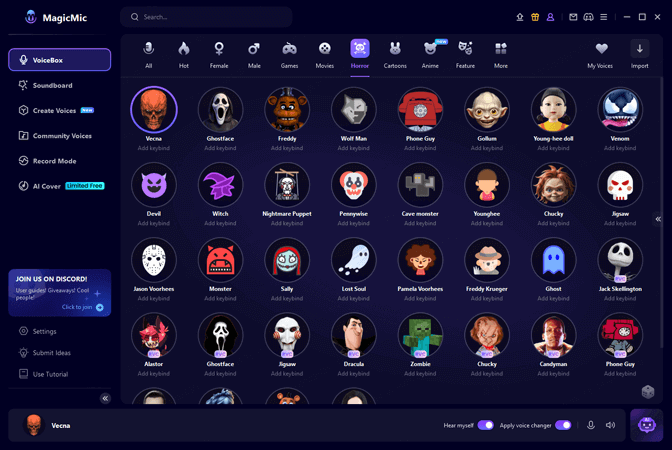This screenshot has height=450, width=672.
Task: Add keybind for Freddy Krueger
Action: click(x=487, y=298)
